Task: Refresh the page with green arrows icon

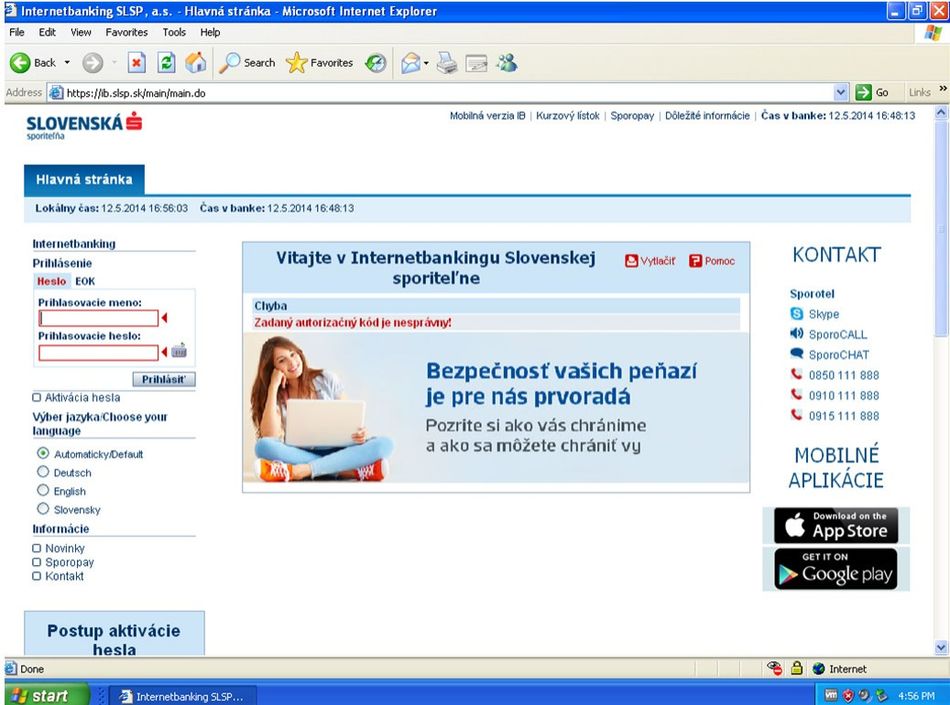Action: [166, 62]
